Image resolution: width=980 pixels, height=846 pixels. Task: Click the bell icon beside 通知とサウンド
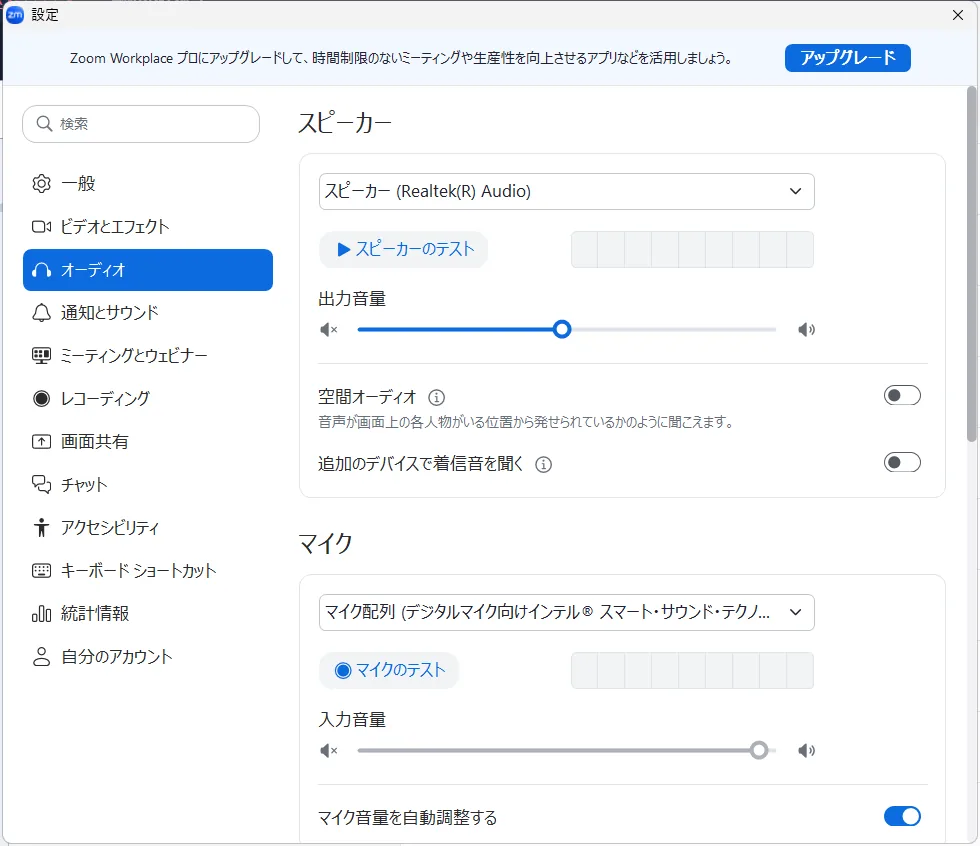click(x=41, y=312)
